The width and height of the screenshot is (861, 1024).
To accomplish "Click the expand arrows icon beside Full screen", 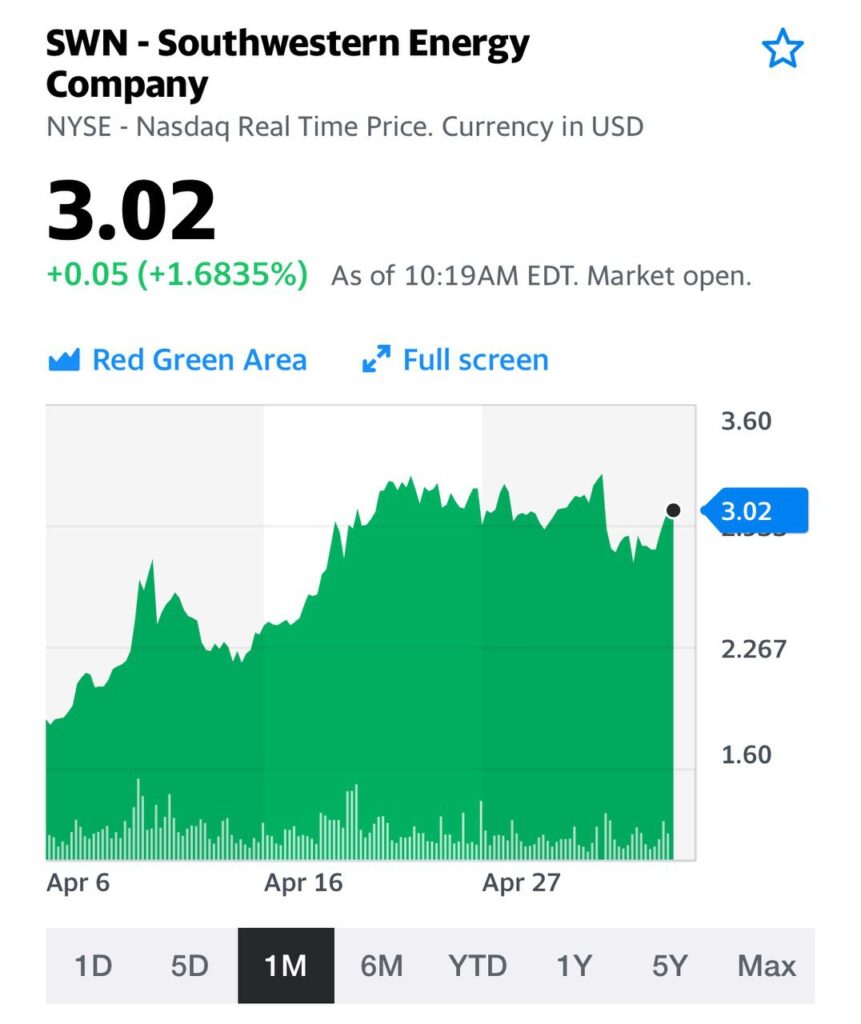I will 376,360.
